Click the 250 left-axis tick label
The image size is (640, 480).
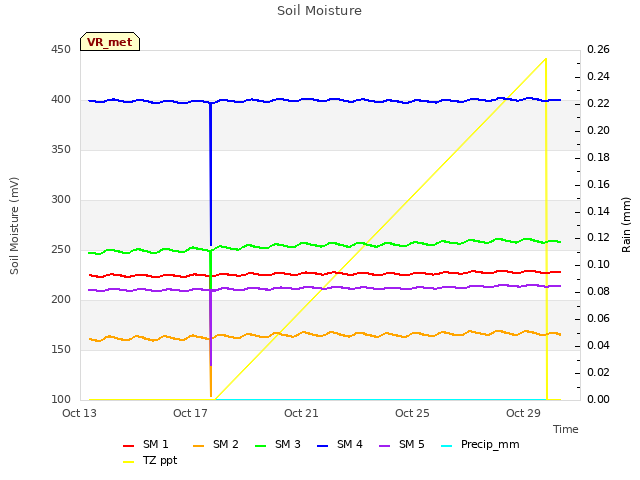tap(61, 250)
